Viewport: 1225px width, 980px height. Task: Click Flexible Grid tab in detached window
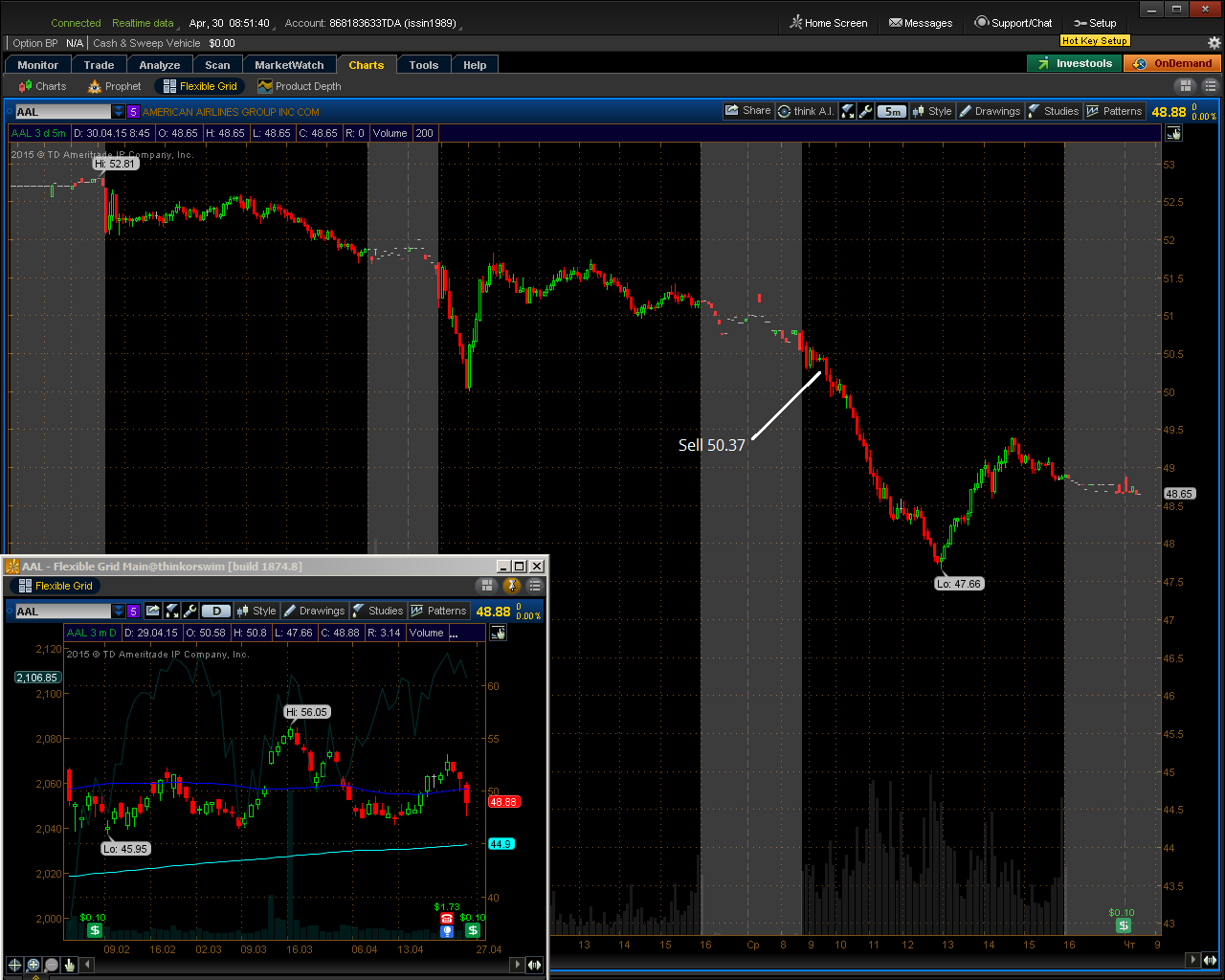[56, 586]
